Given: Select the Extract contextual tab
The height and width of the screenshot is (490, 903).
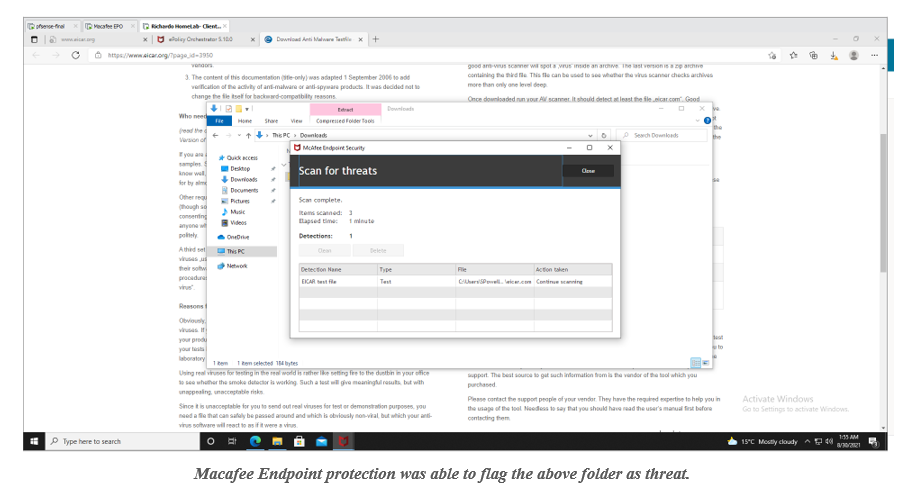Looking at the screenshot, I should 346,109.
